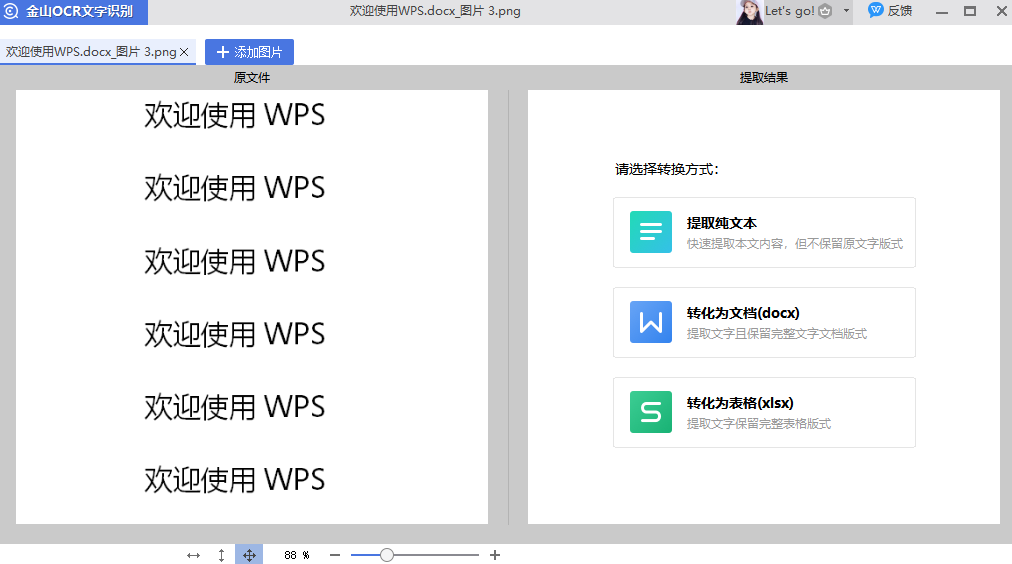Click 添加图片 to add an image
Screen dimensions: 1012x564
click(x=249, y=52)
